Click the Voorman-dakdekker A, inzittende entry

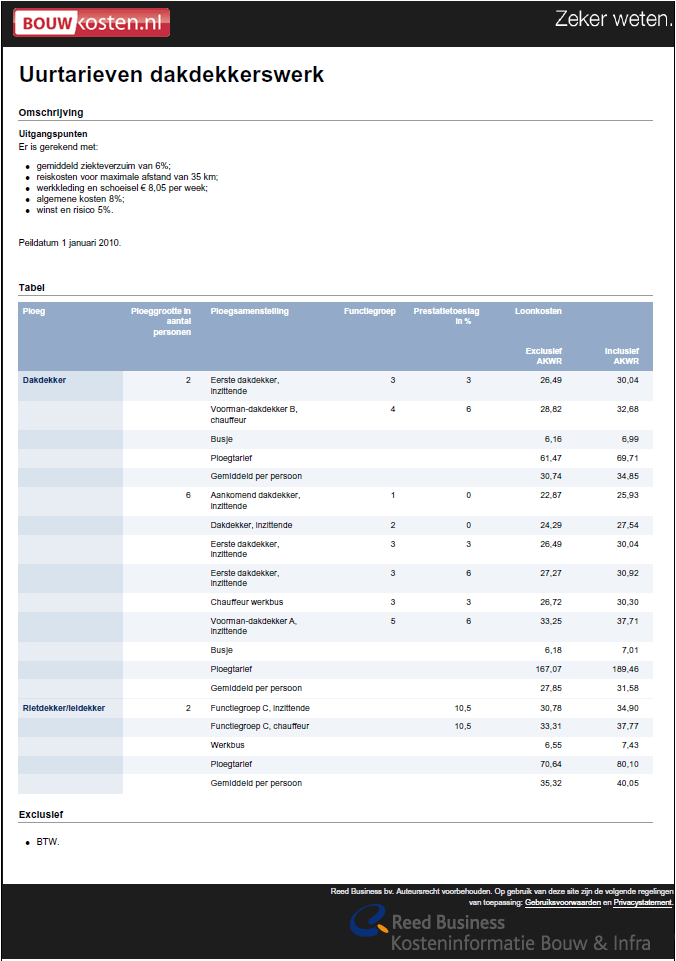[254, 626]
